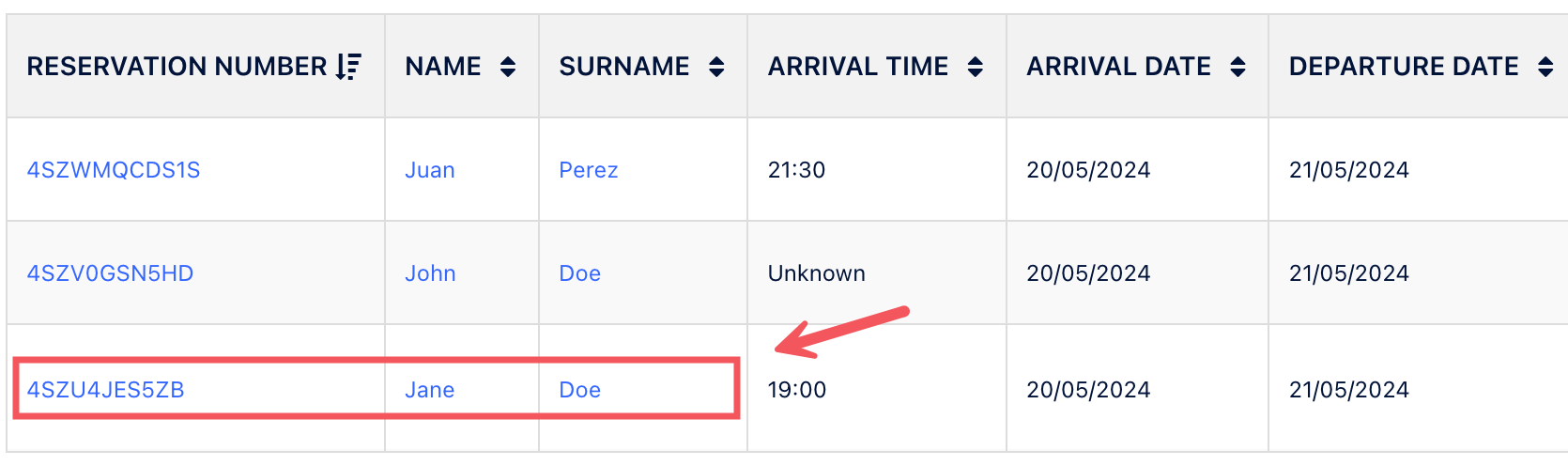Click the Reservation Number sort descending icon
Viewport: 1568px width, 466px height.
click(x=348, y=67)
